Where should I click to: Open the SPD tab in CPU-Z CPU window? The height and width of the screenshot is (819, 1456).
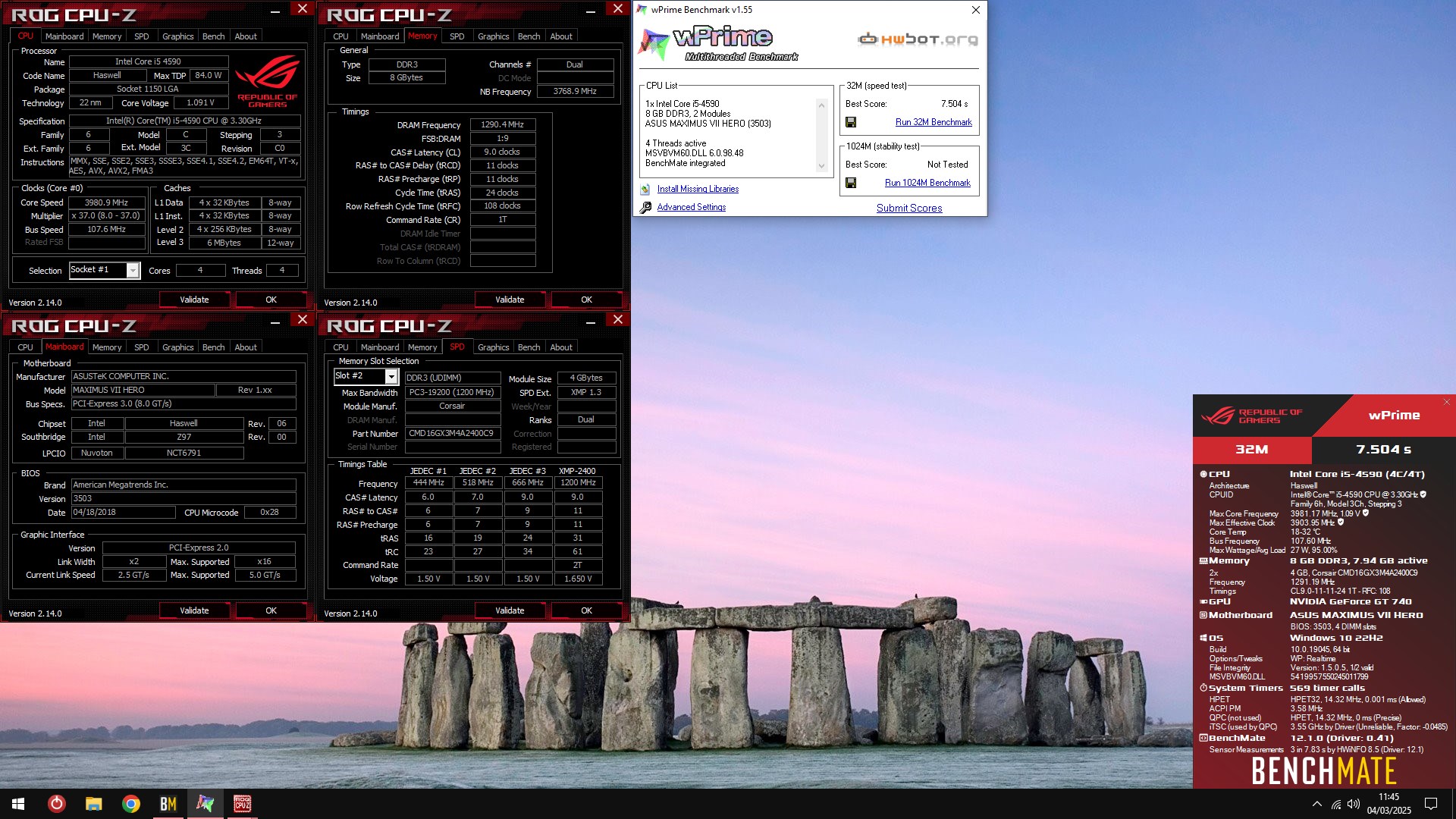(x=141, y=36)
